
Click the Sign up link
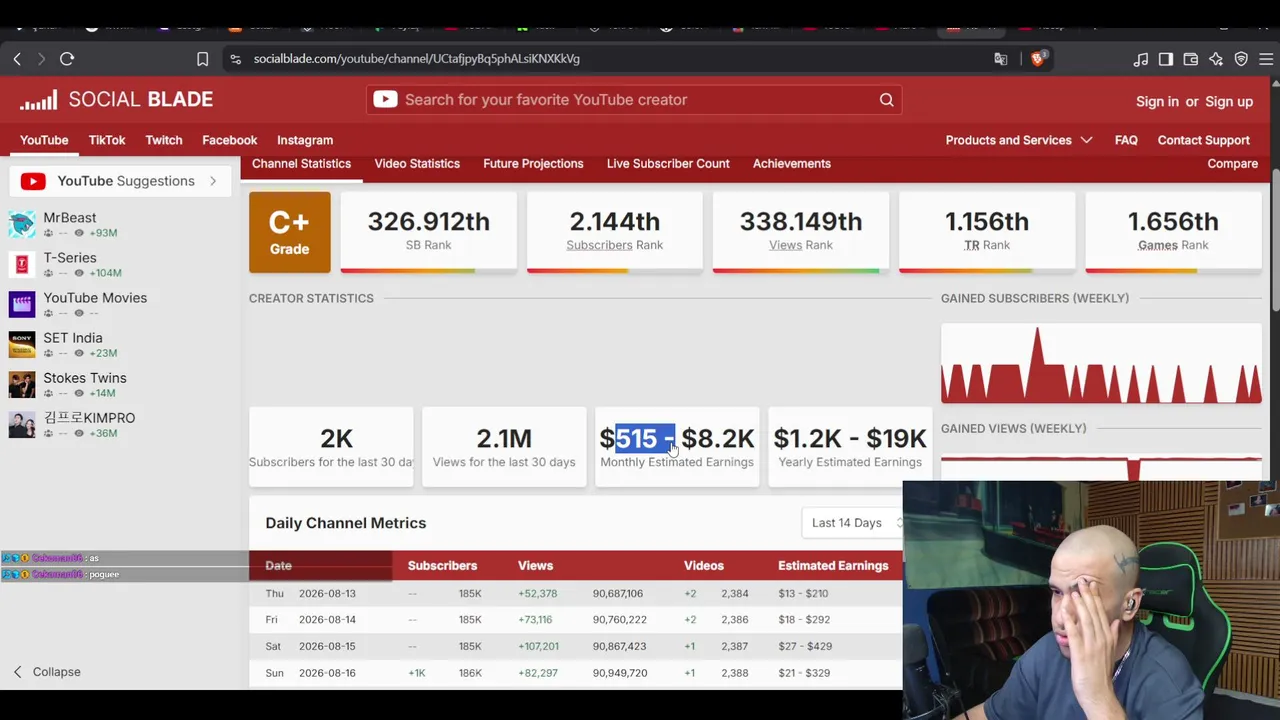point(1229,101)
